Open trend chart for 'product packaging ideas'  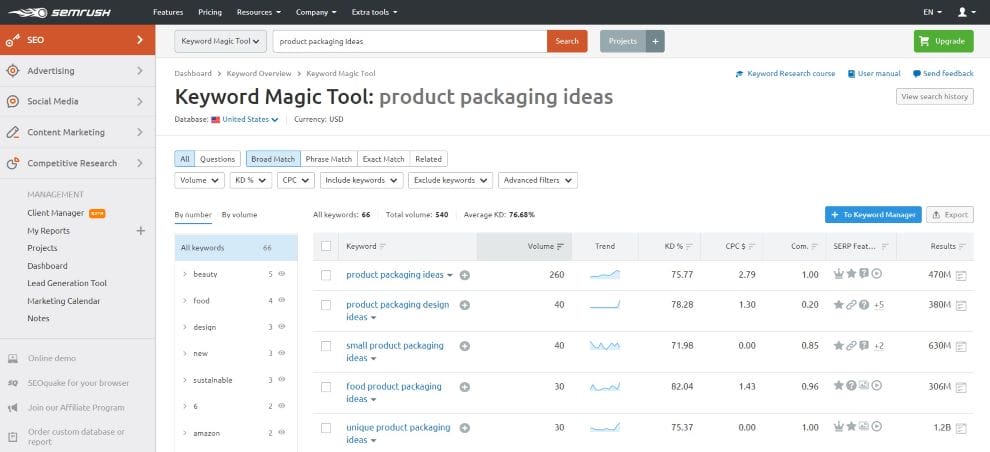(605, 275)
